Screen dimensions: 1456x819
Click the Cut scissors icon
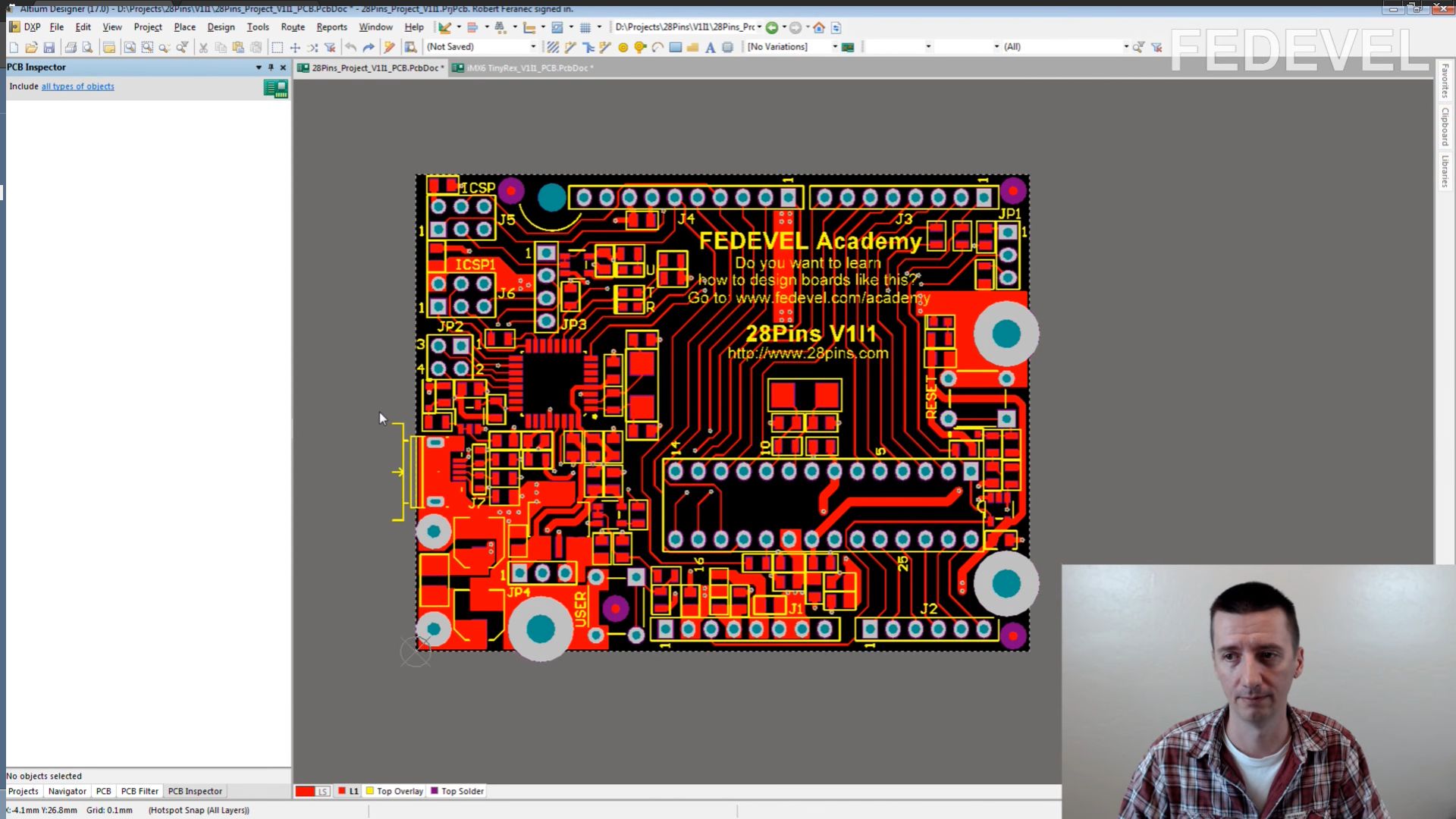202,47
